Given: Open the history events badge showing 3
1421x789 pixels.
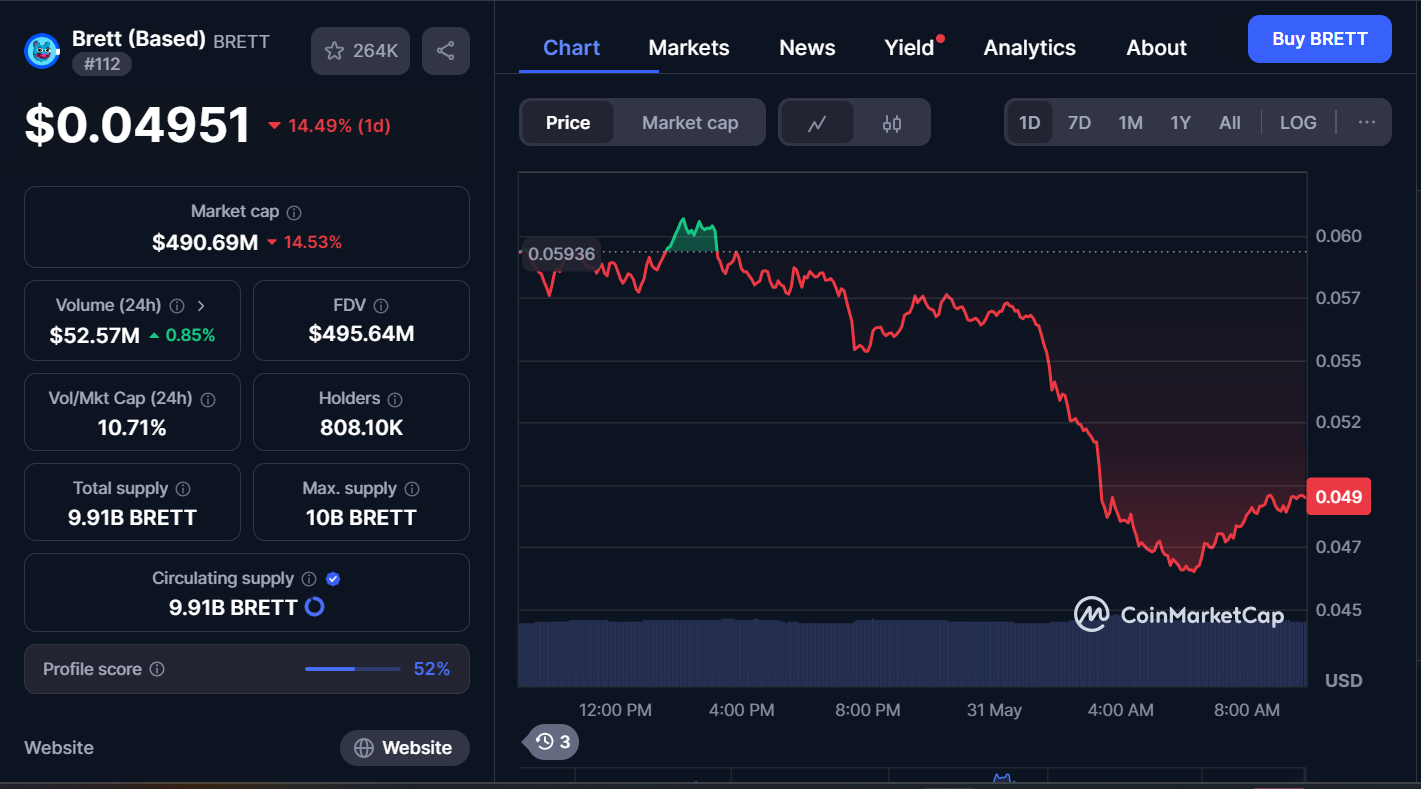Looking at the screenshot, I should [x=552, y=741].
